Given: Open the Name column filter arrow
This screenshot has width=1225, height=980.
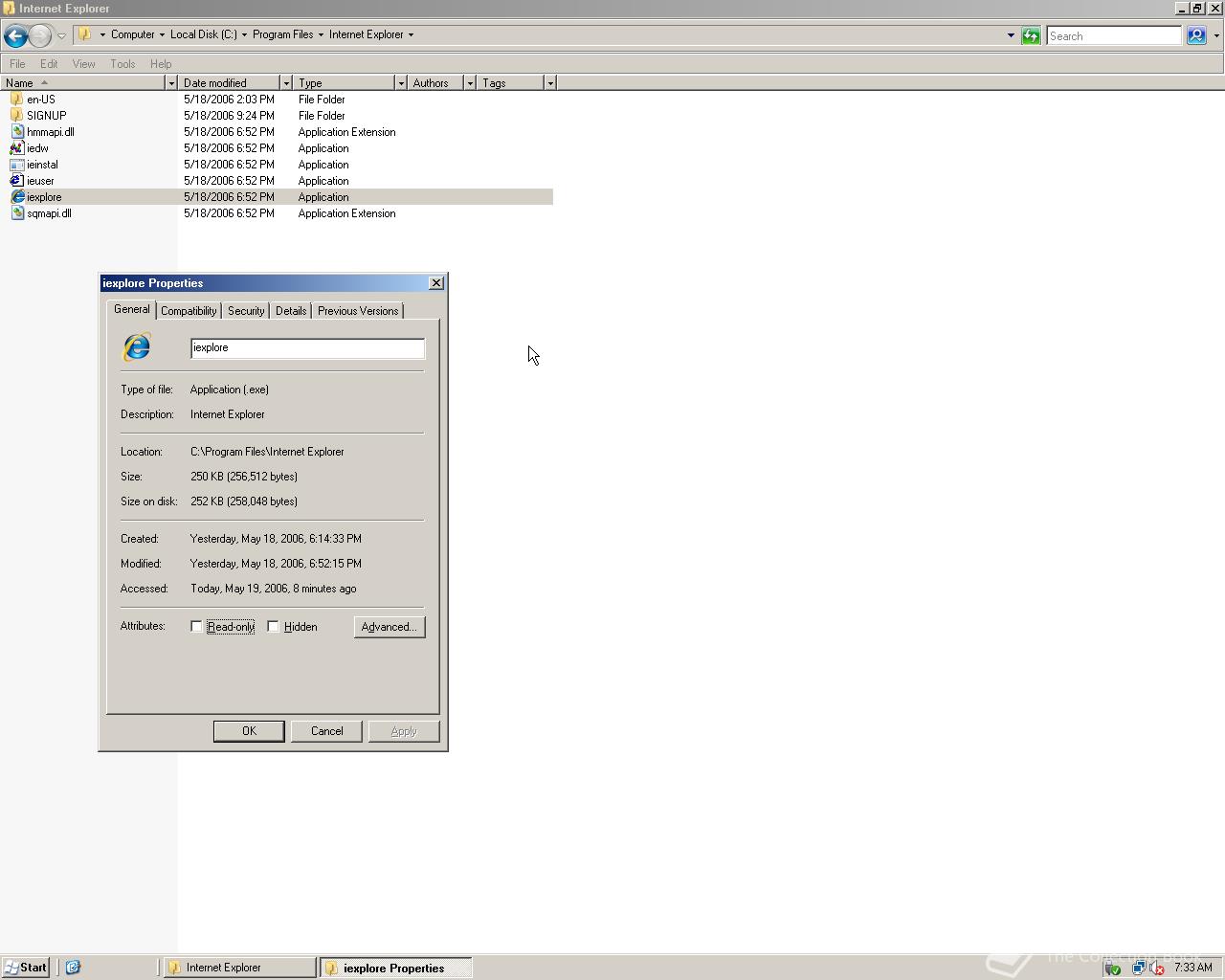Looking at the screenshot, I should tap(171, 83).
